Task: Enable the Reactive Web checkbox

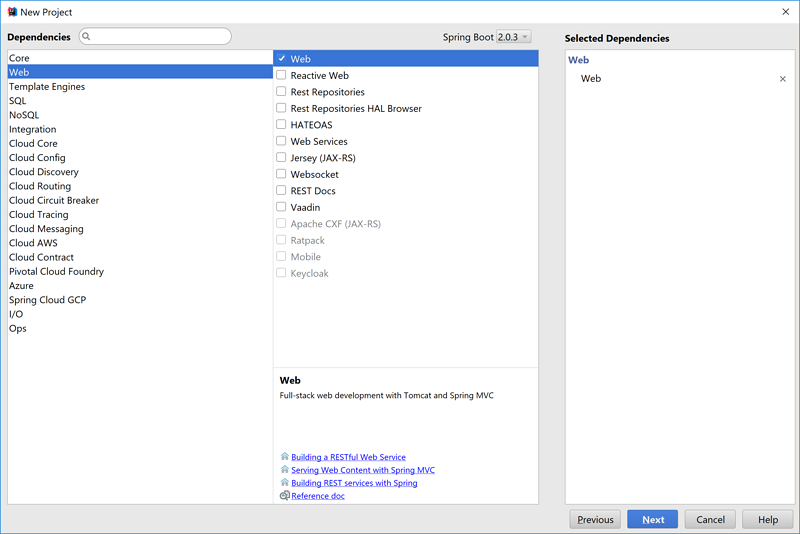Action: click(x=281, y=75)
